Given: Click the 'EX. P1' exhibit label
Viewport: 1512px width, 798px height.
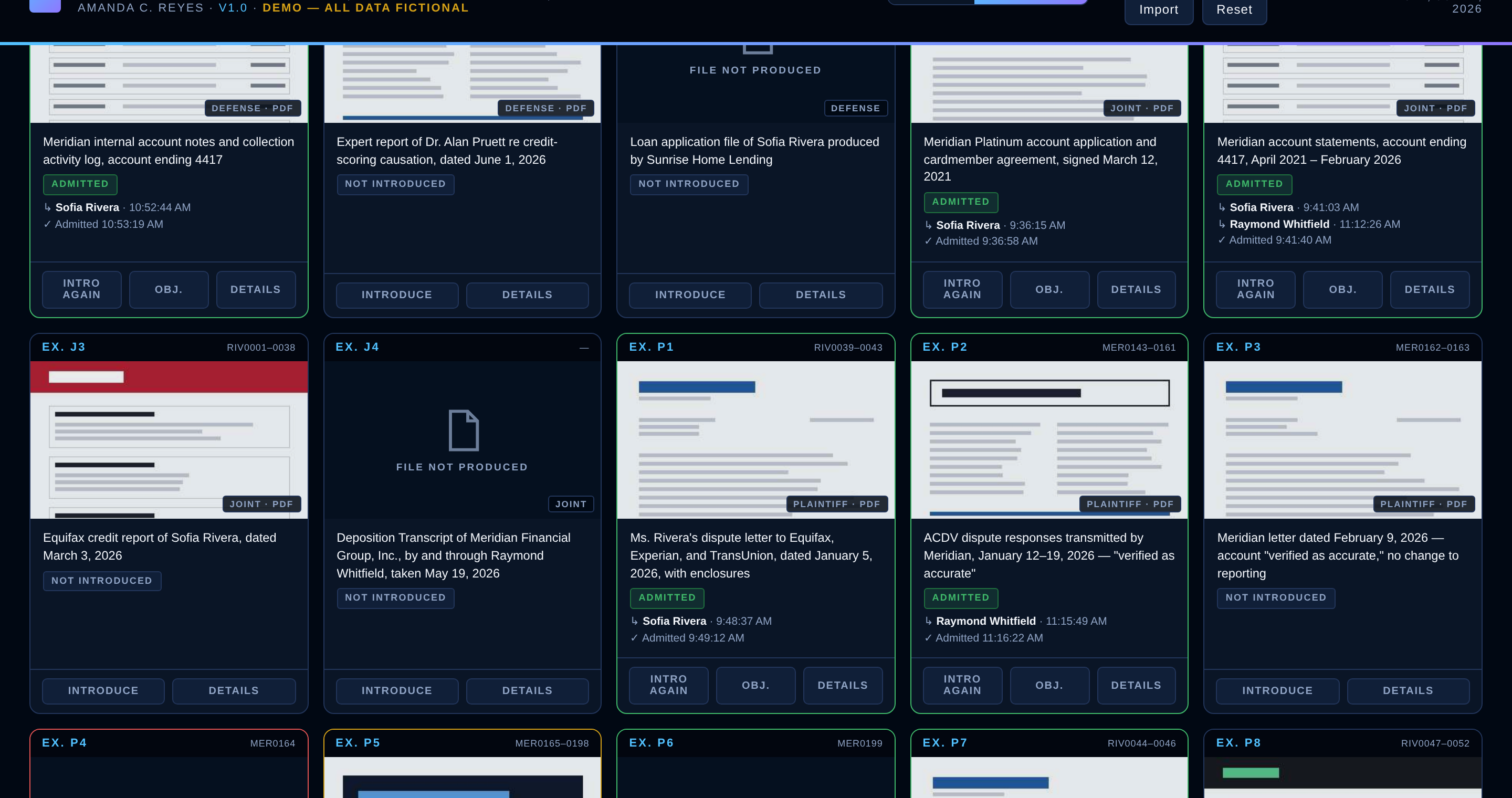Looking at the screenshot, I should [652, 347].
